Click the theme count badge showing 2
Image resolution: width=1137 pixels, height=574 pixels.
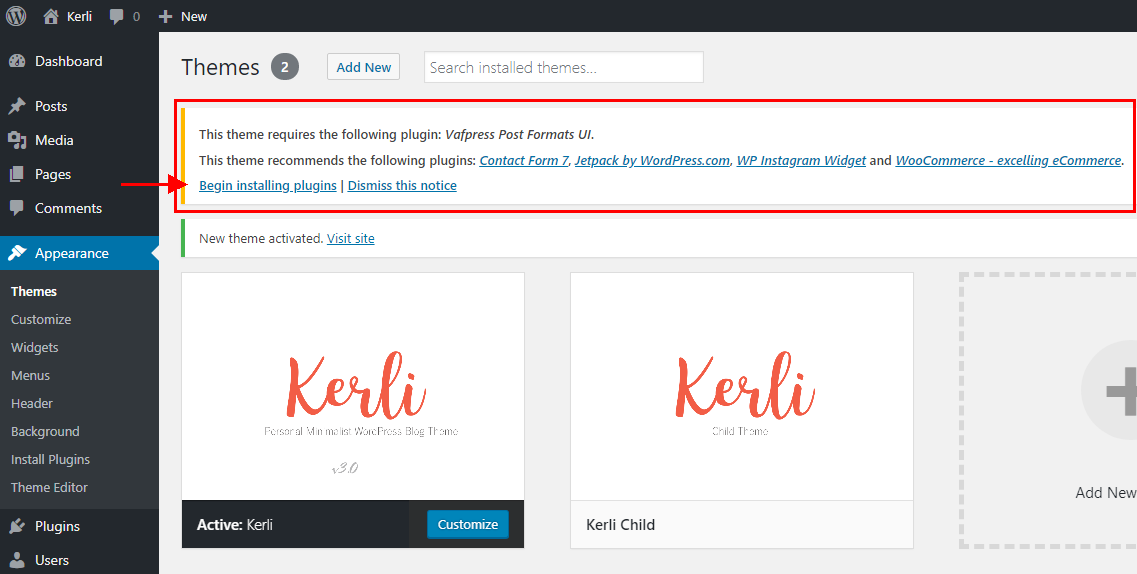tap(285, 67)
